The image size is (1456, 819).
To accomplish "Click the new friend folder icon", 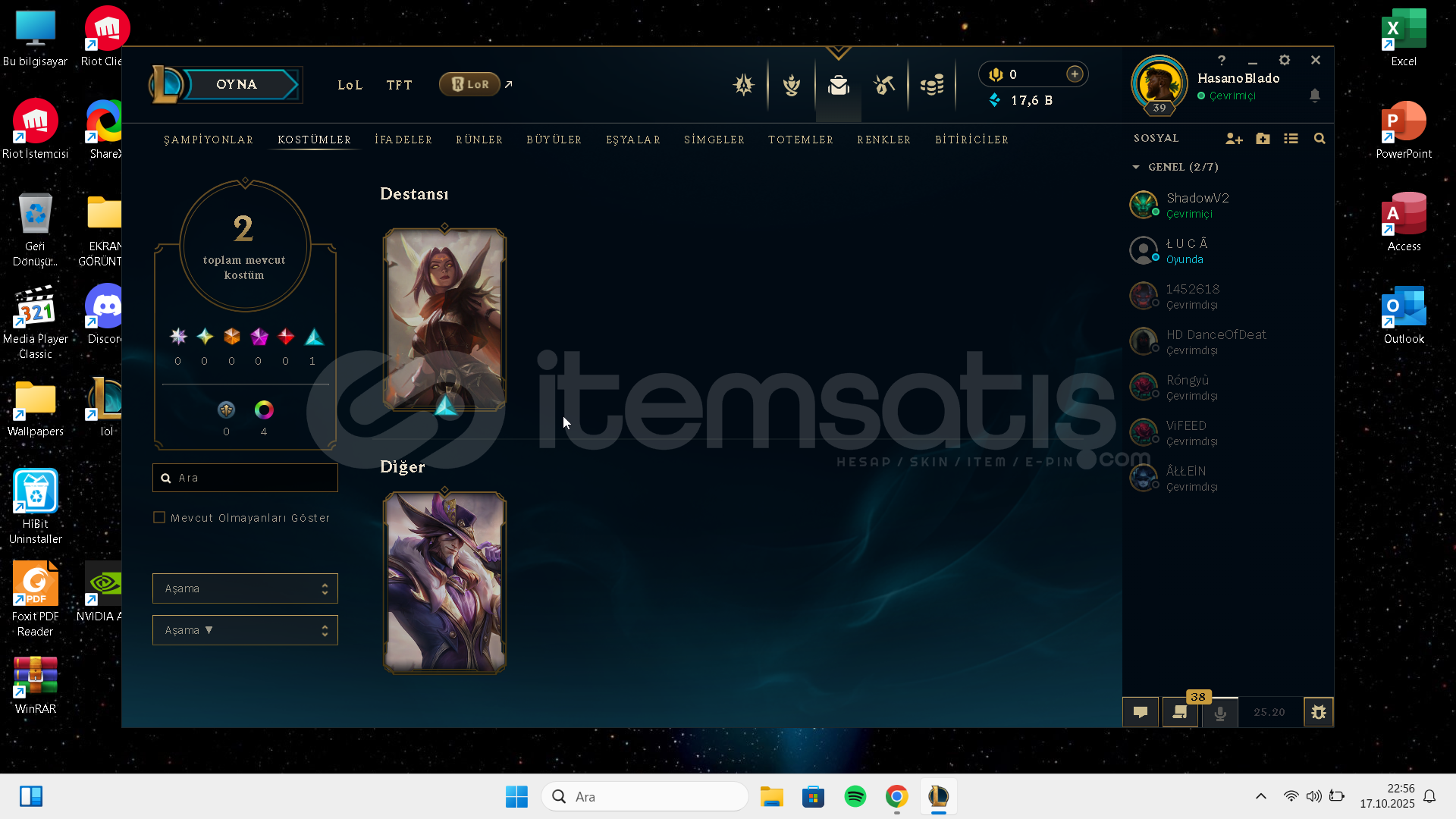I will [x=1263, y=139].
